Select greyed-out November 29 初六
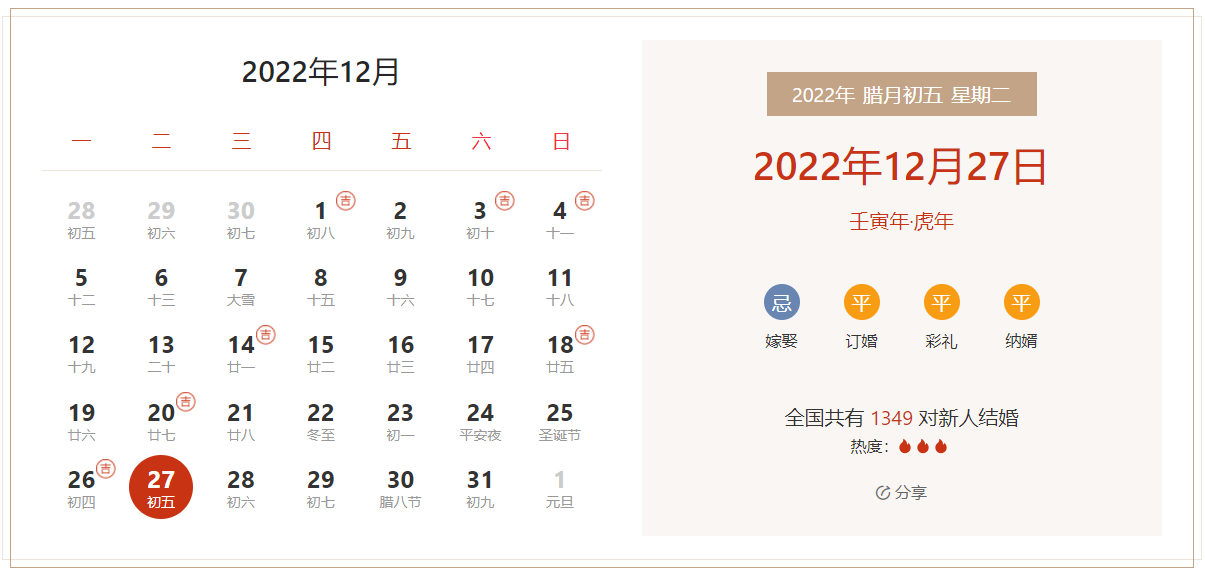The image size is (1205, 575). [x=161, y=220]
